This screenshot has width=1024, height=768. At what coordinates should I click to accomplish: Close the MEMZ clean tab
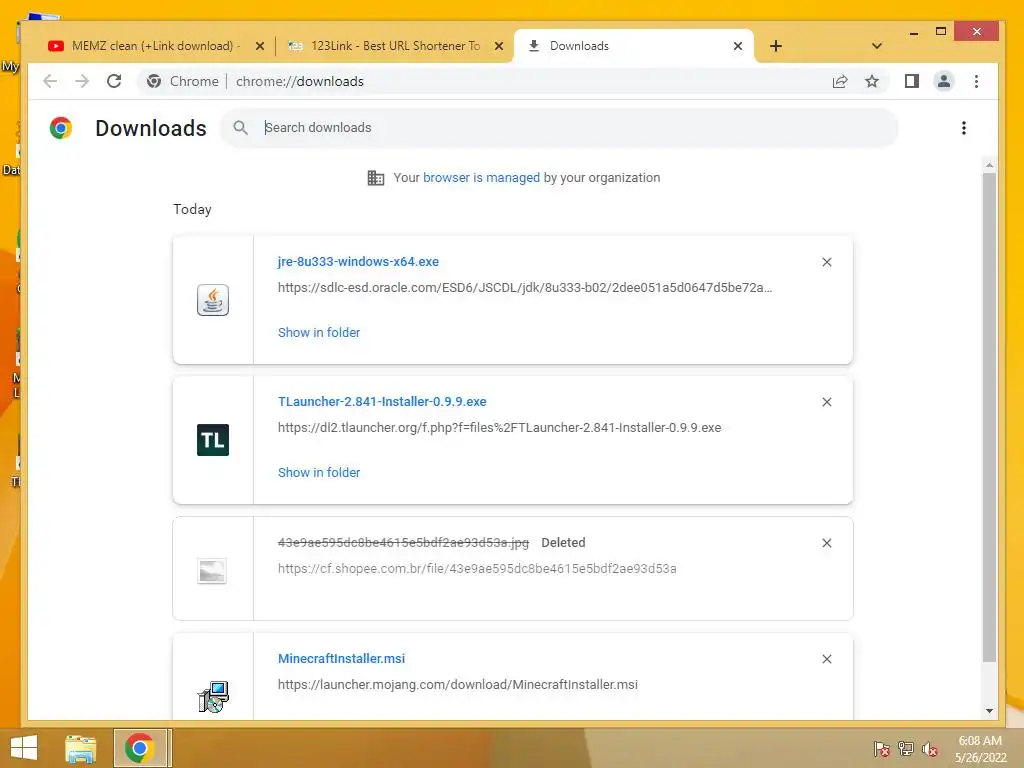pos(259,46)
